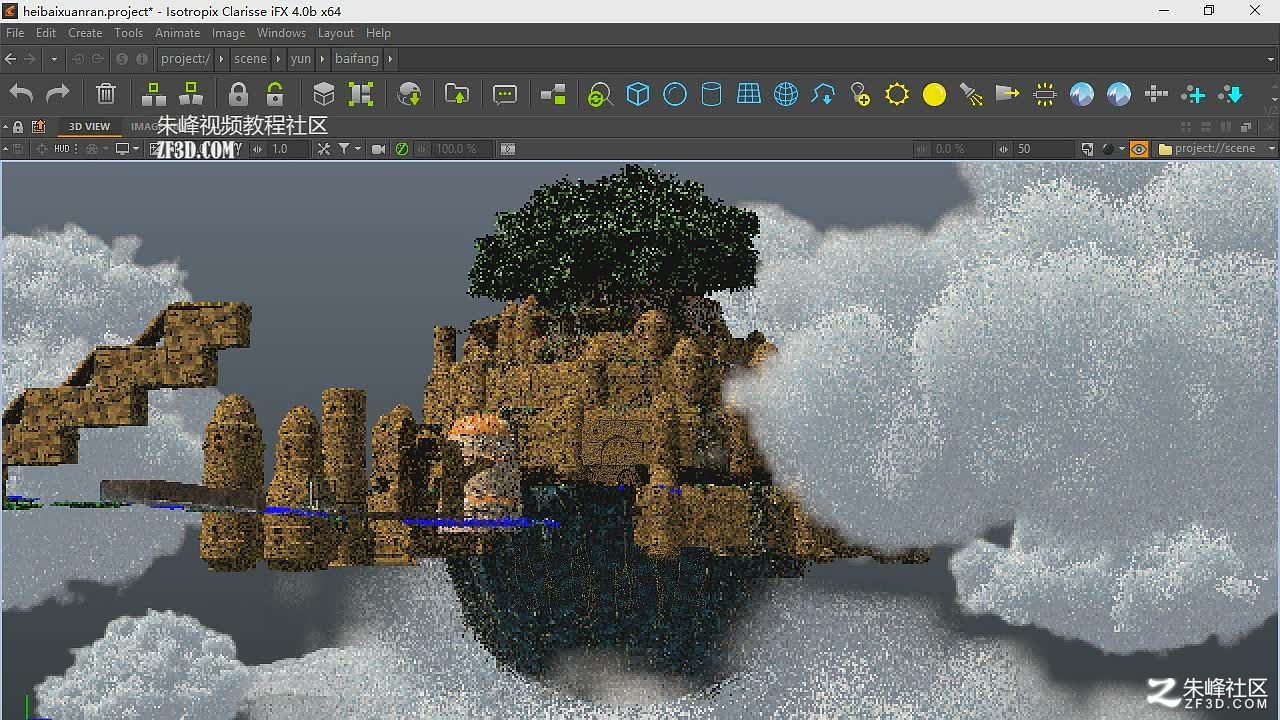Screen dimensions: 1280x720
Task: Toggle the viewport panel lock icon
Action: click(18, 127)
